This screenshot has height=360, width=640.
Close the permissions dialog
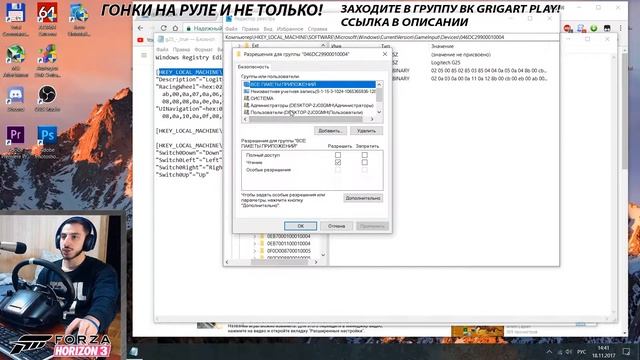click(x=384, y=54)
